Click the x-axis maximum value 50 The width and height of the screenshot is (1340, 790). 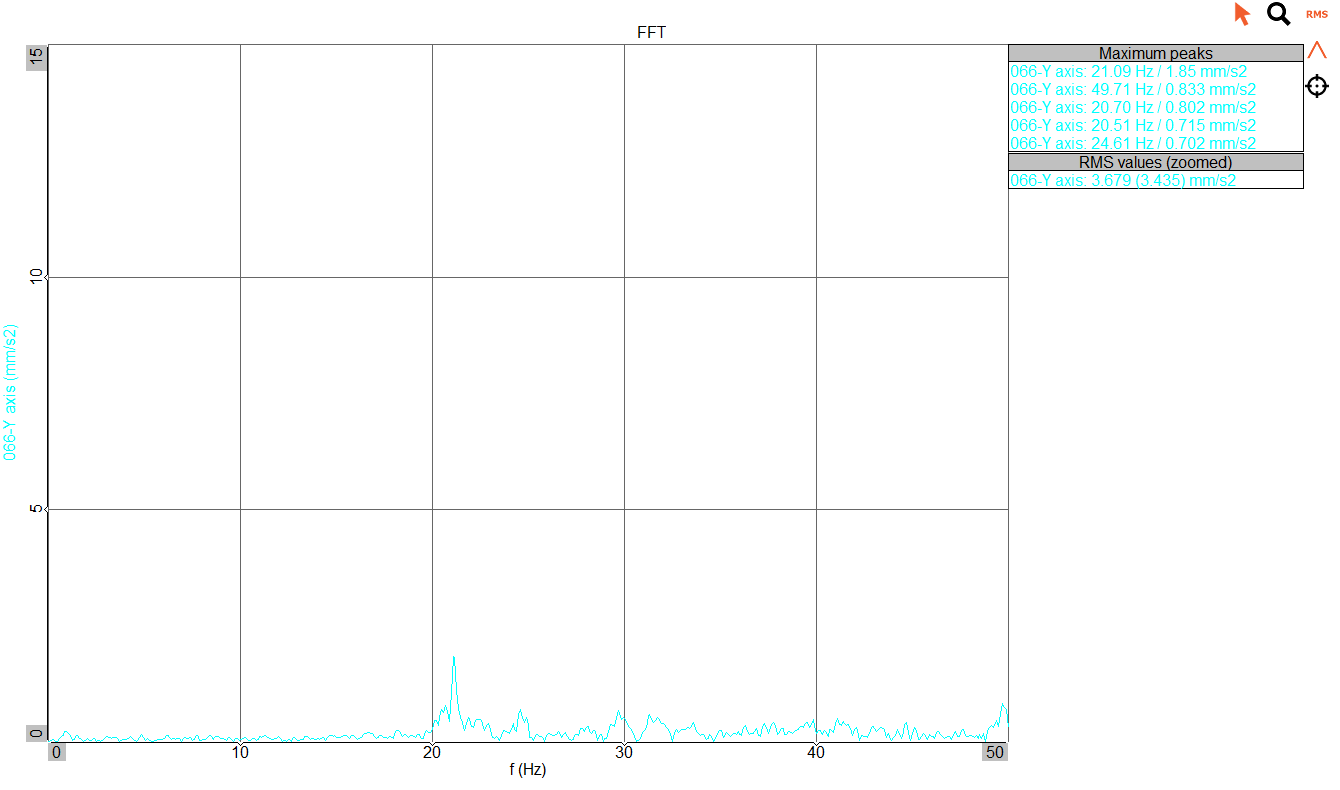tap(995, 752)
